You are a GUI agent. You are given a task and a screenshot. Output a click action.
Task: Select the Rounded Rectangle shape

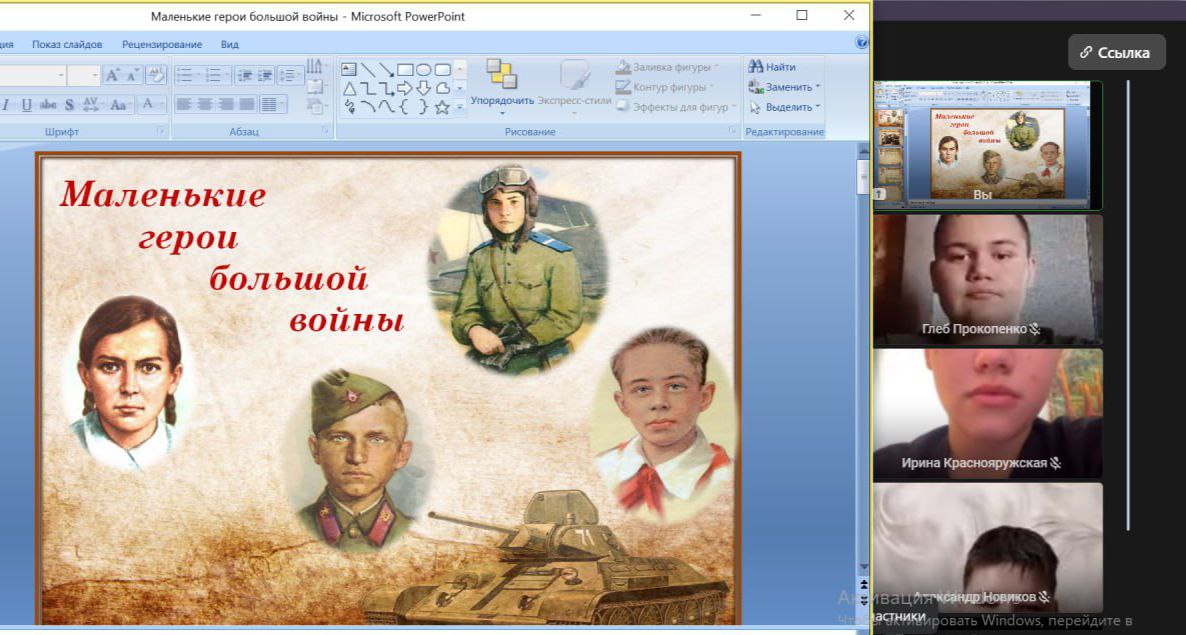(442, 70)
